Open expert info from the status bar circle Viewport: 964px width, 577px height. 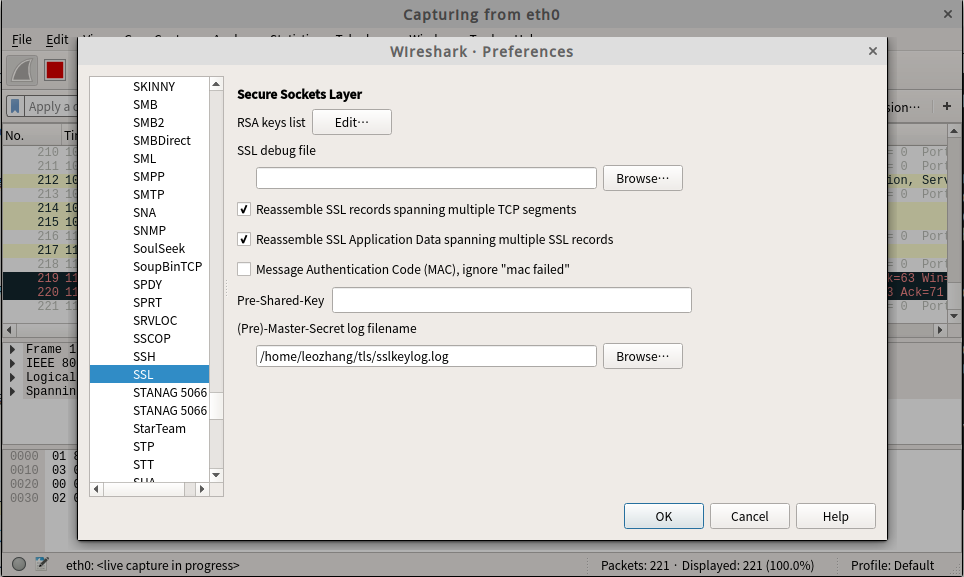click(19, 565)
